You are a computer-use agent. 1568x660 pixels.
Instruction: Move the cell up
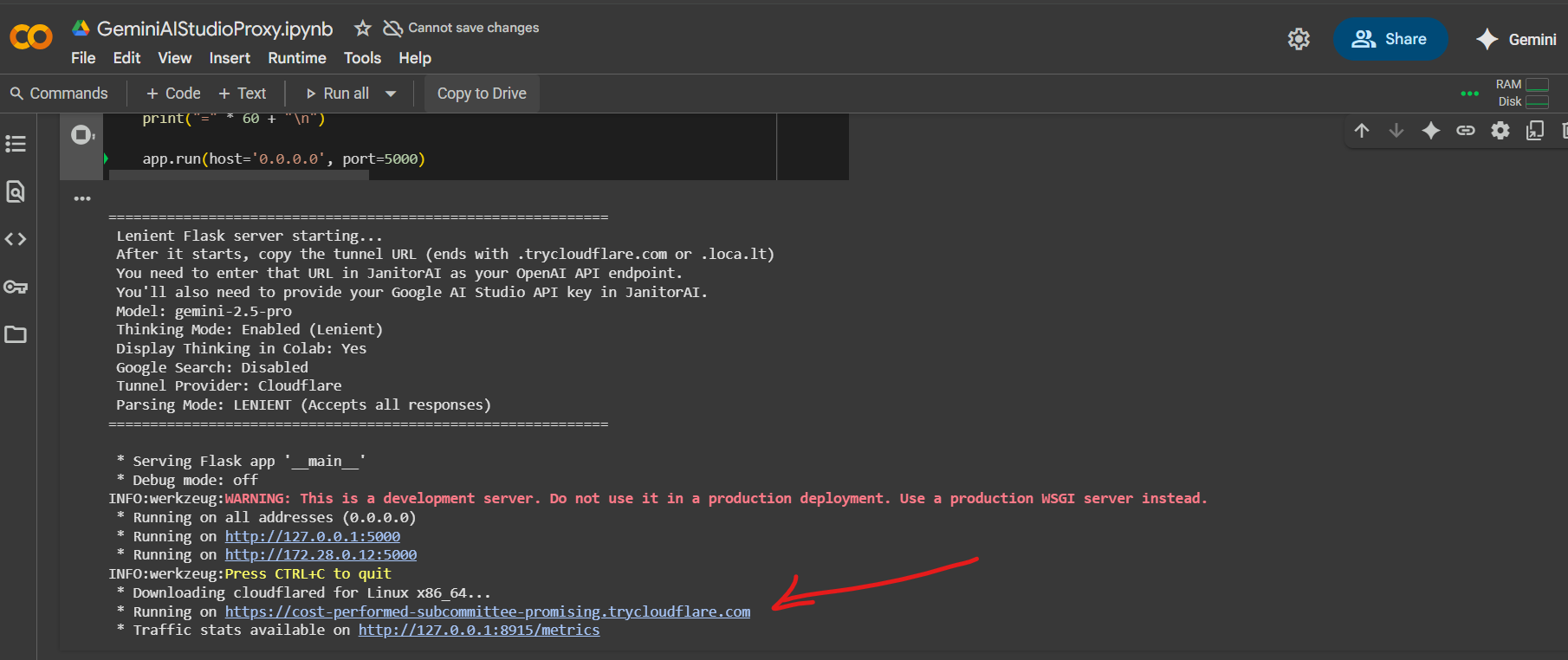[1362, 131]
